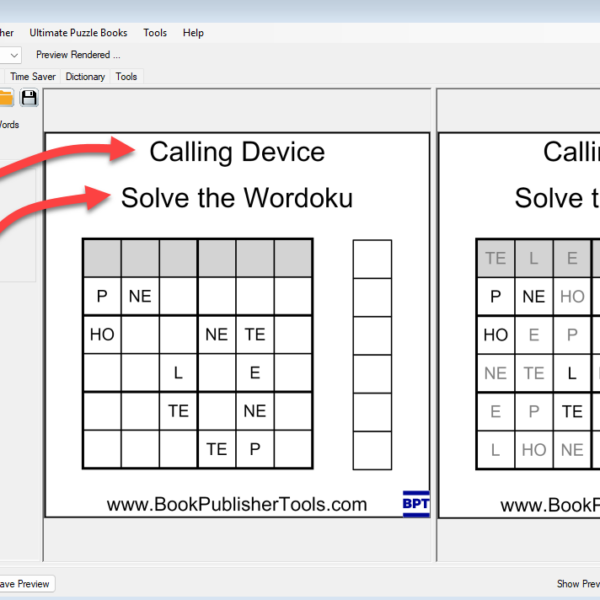The height and width of the screenshot is (600, 600).
Task: Open the Tools menu in the menu bar
Action: point(155,33)
